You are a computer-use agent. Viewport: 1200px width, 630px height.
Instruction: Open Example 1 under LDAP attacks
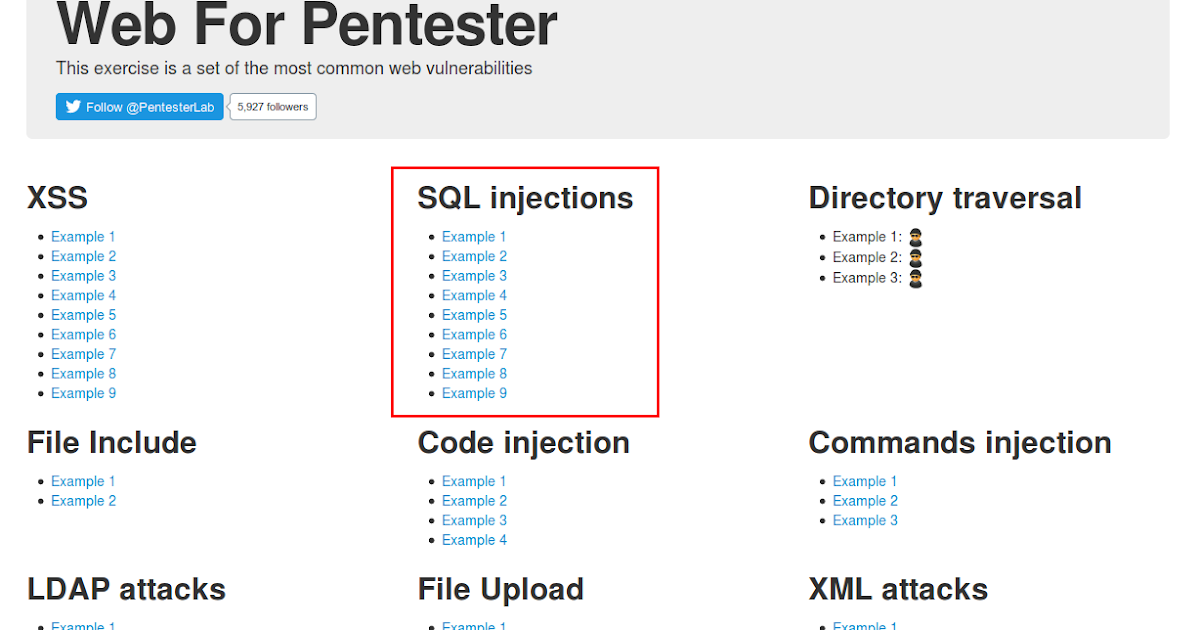[83, 625]
